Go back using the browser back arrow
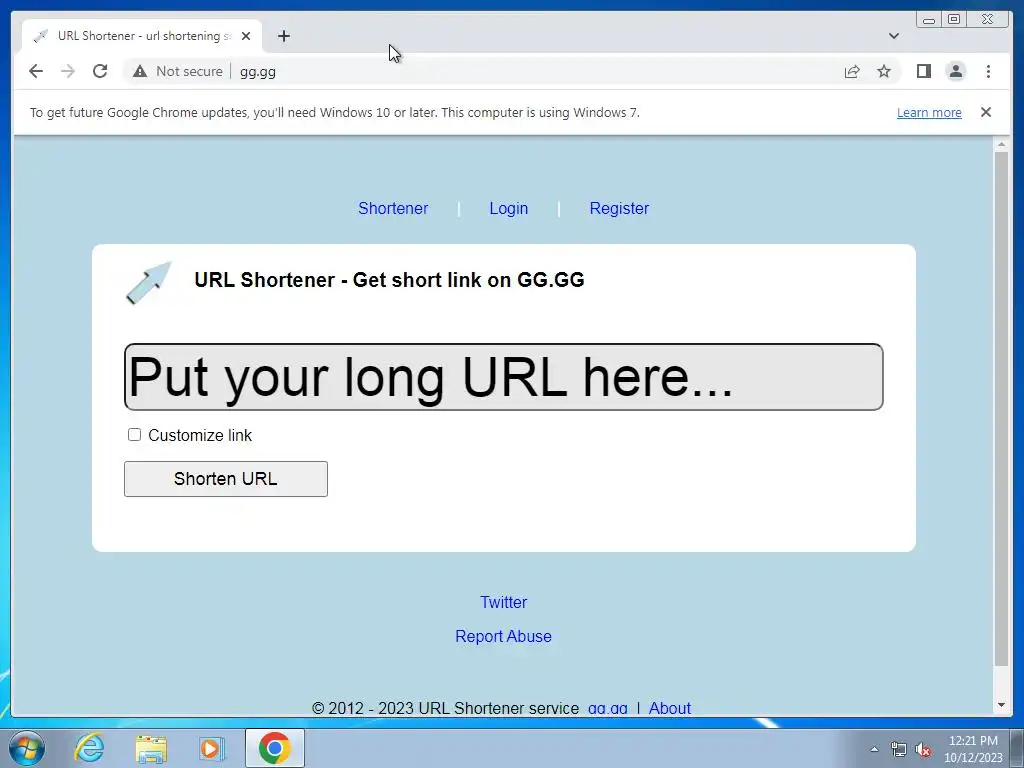 tap(36, 71)
